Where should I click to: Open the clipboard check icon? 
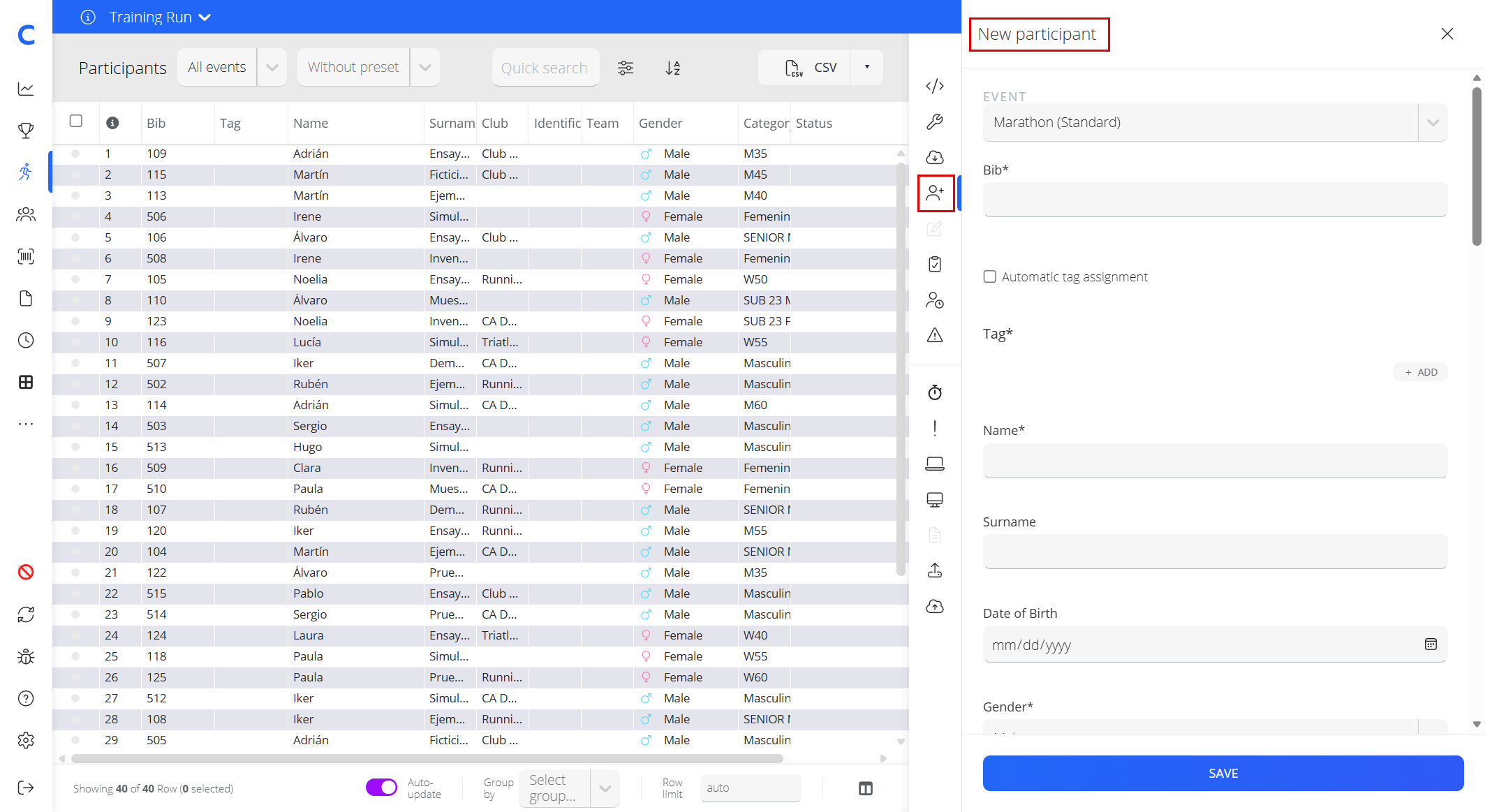coord(935,265)
